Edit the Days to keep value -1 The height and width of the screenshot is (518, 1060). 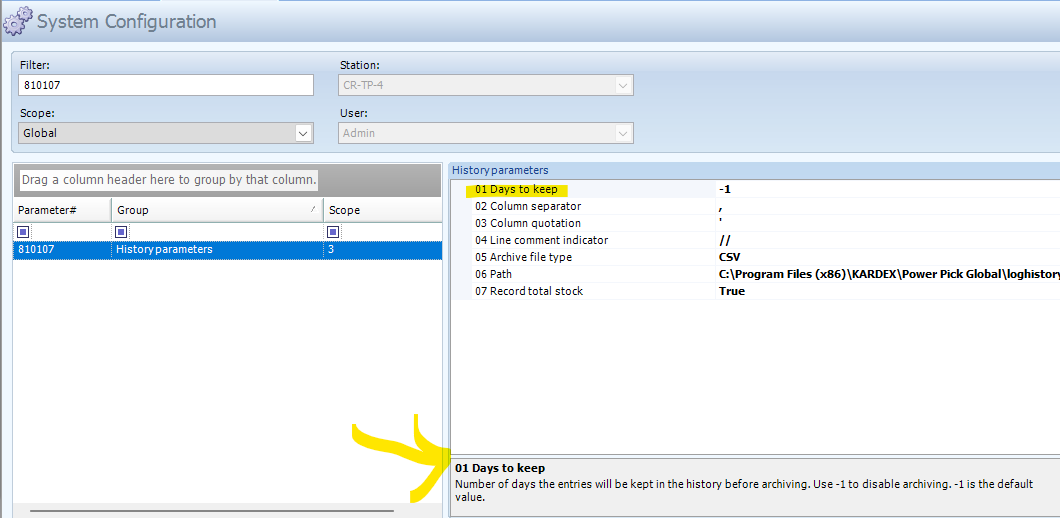pyautogui.click(x=880, y=189)
